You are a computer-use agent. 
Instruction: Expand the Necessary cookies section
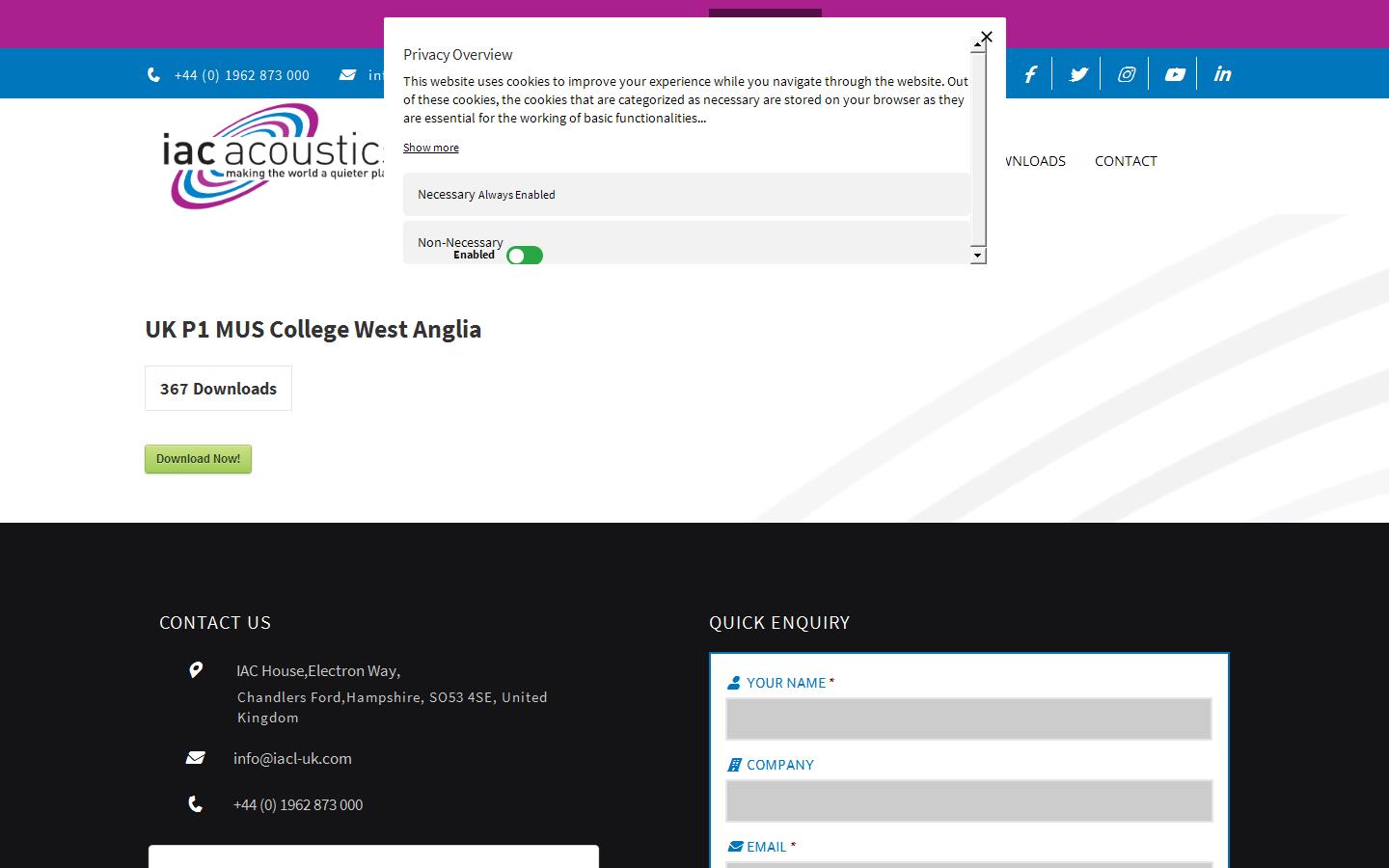[447, 195]
